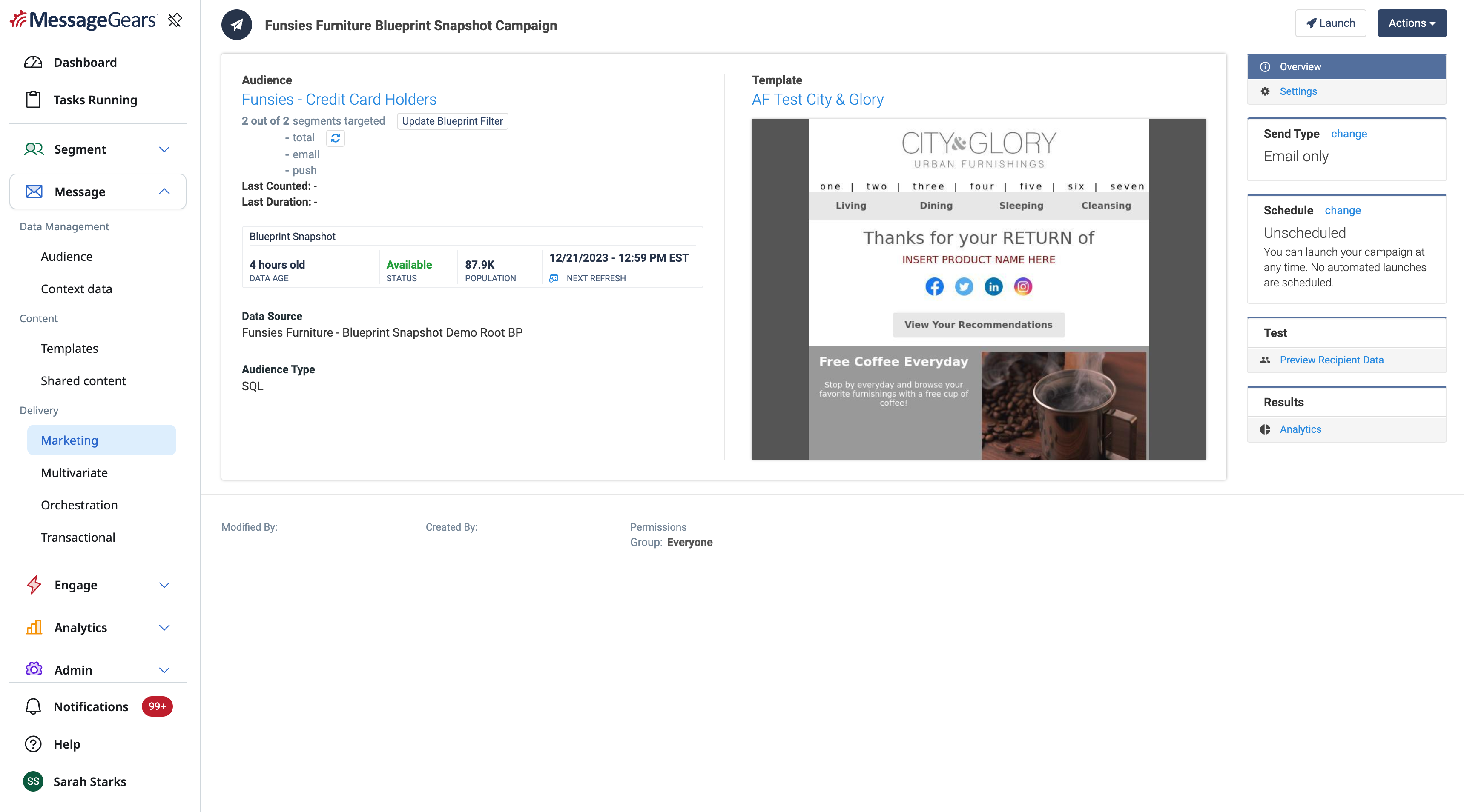
Task: Click Help in the sidebar
Action: click(67, 744)
